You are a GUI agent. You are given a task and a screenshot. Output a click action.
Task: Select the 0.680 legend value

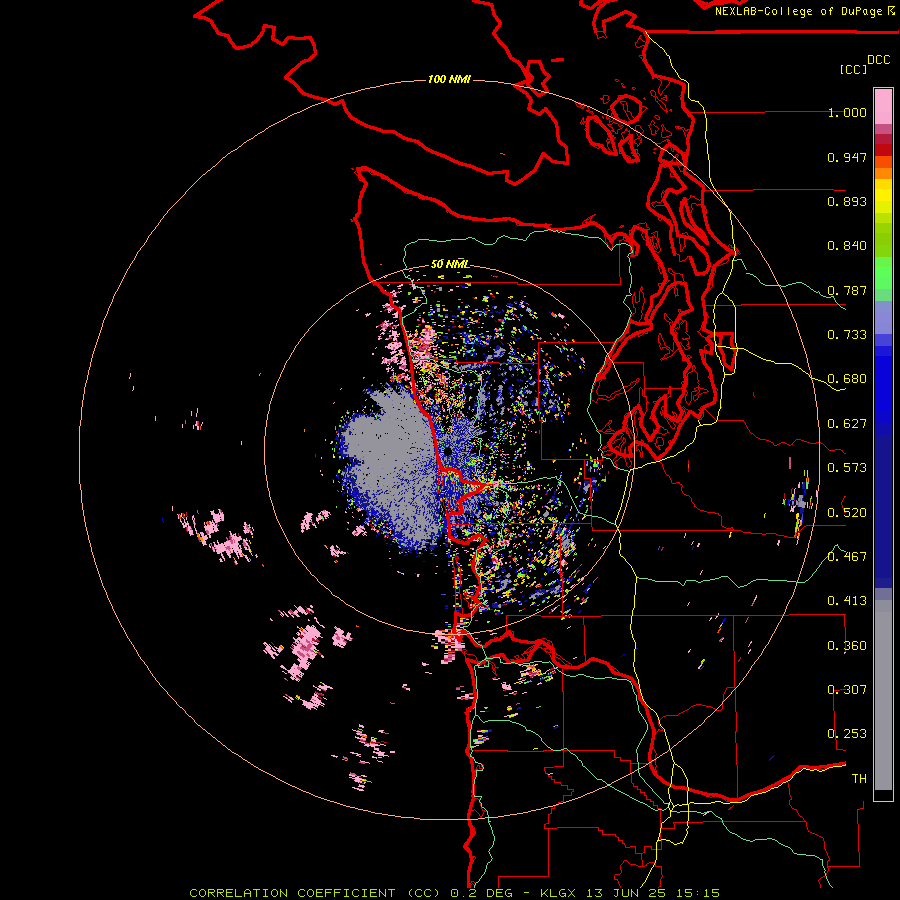point(847,379)
